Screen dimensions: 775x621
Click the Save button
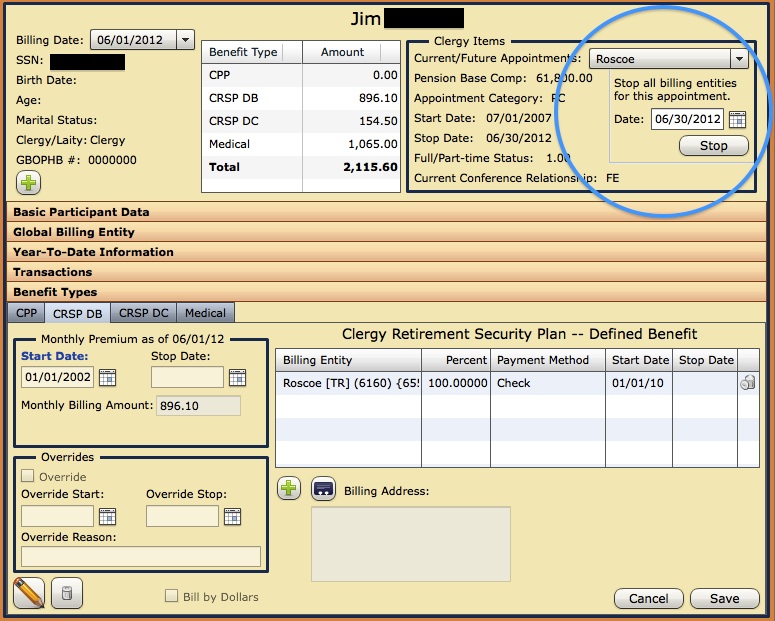pyautogui.click(x=725, y=598)
